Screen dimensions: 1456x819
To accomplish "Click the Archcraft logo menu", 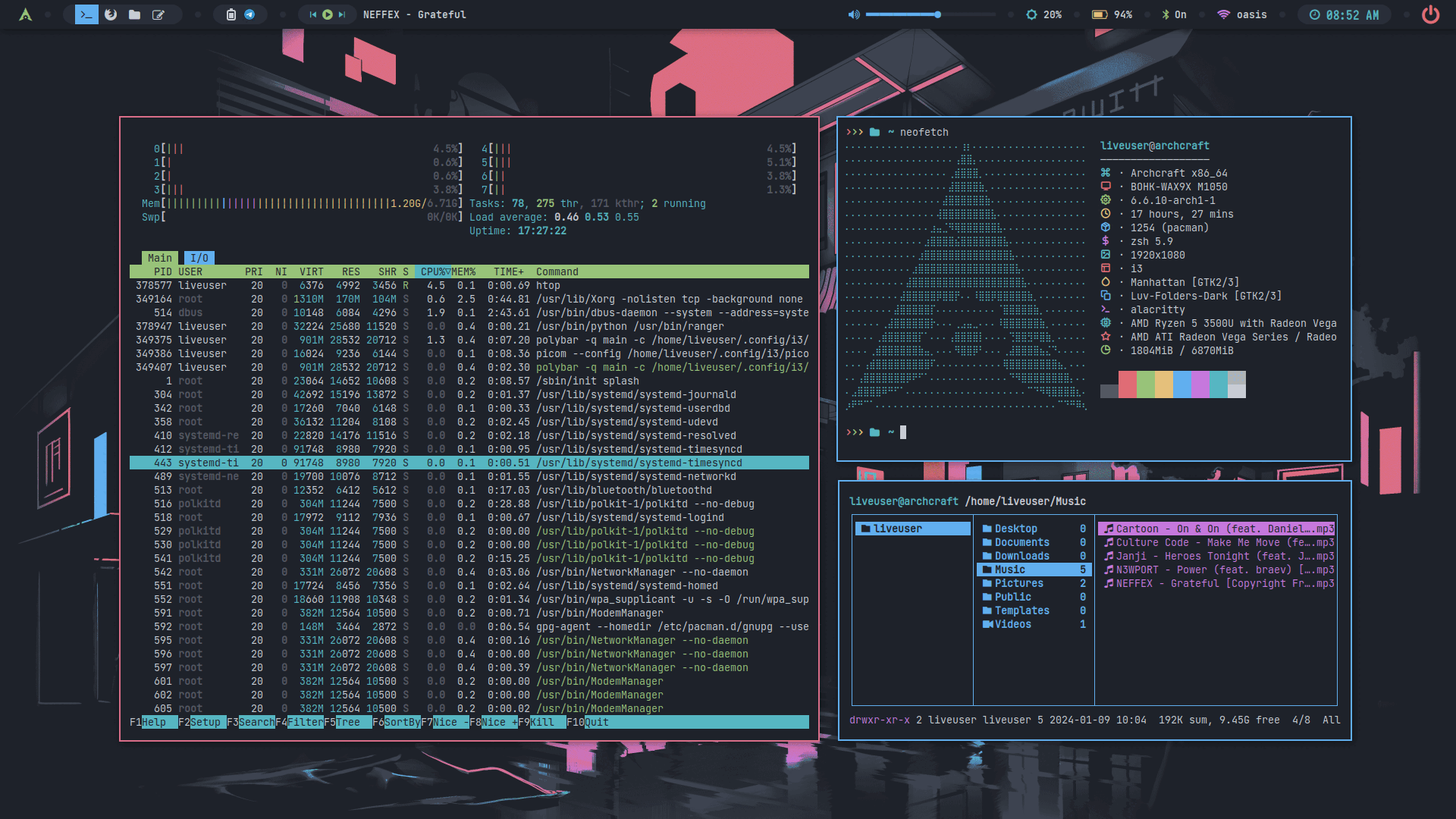I will click(x=26, y=14).
